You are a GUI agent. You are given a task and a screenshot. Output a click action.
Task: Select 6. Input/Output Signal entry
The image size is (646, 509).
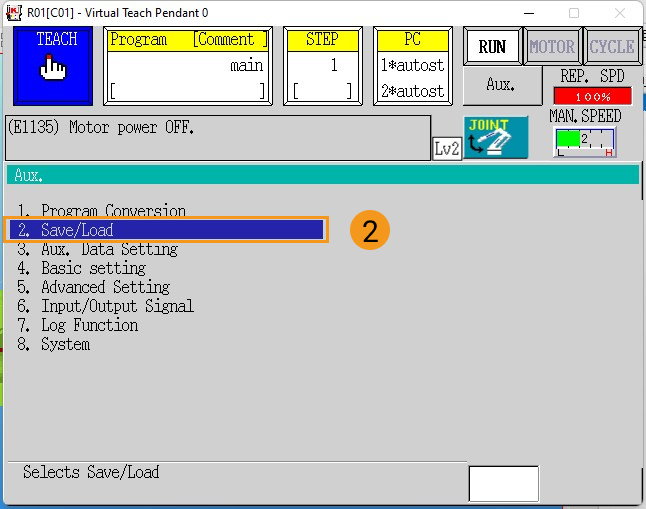(105, 306)
